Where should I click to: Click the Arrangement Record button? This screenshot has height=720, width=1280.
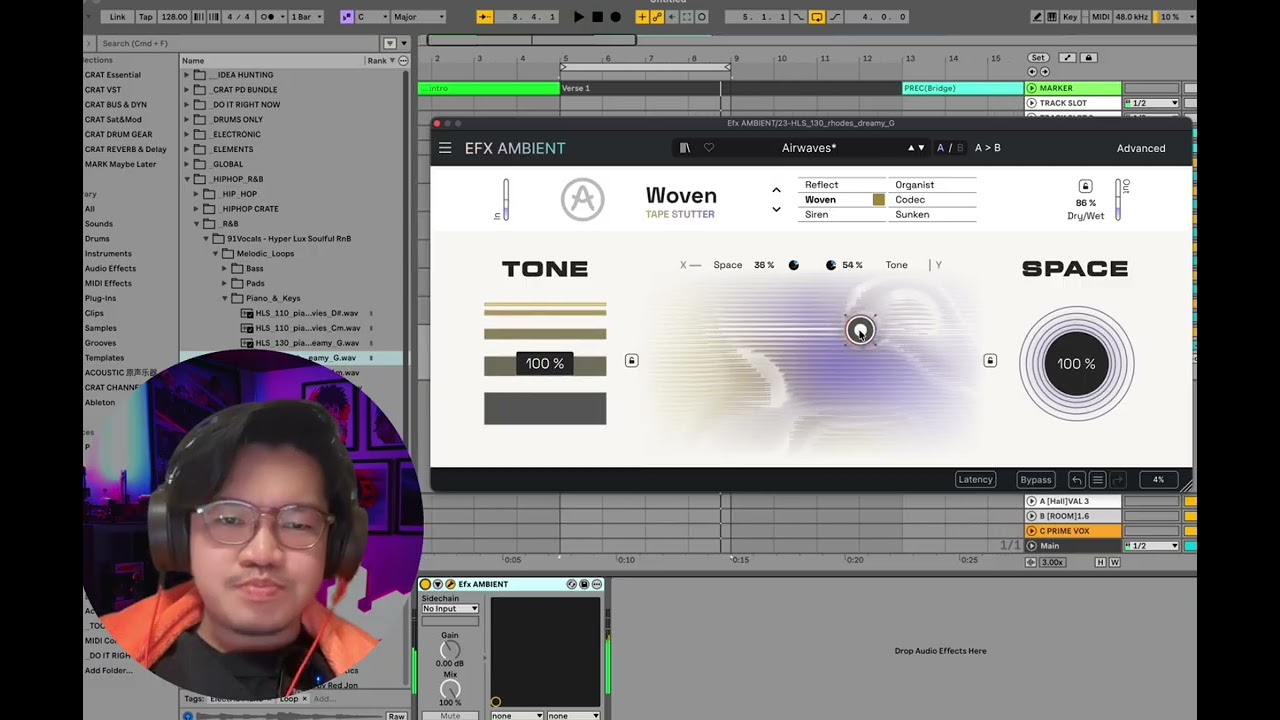pyautogui.click(x=615, y=17)
